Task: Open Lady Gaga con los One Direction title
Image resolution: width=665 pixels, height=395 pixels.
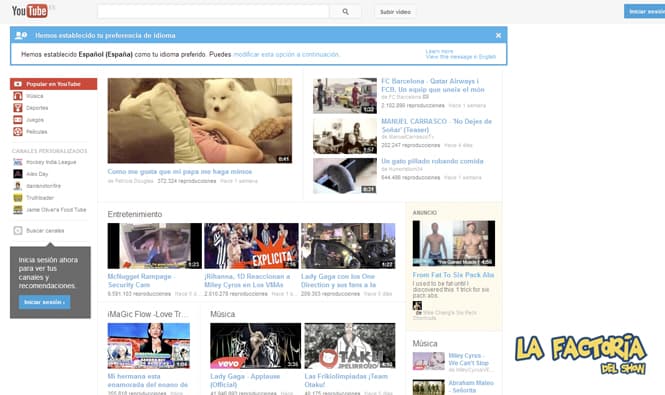Action: 338,280
